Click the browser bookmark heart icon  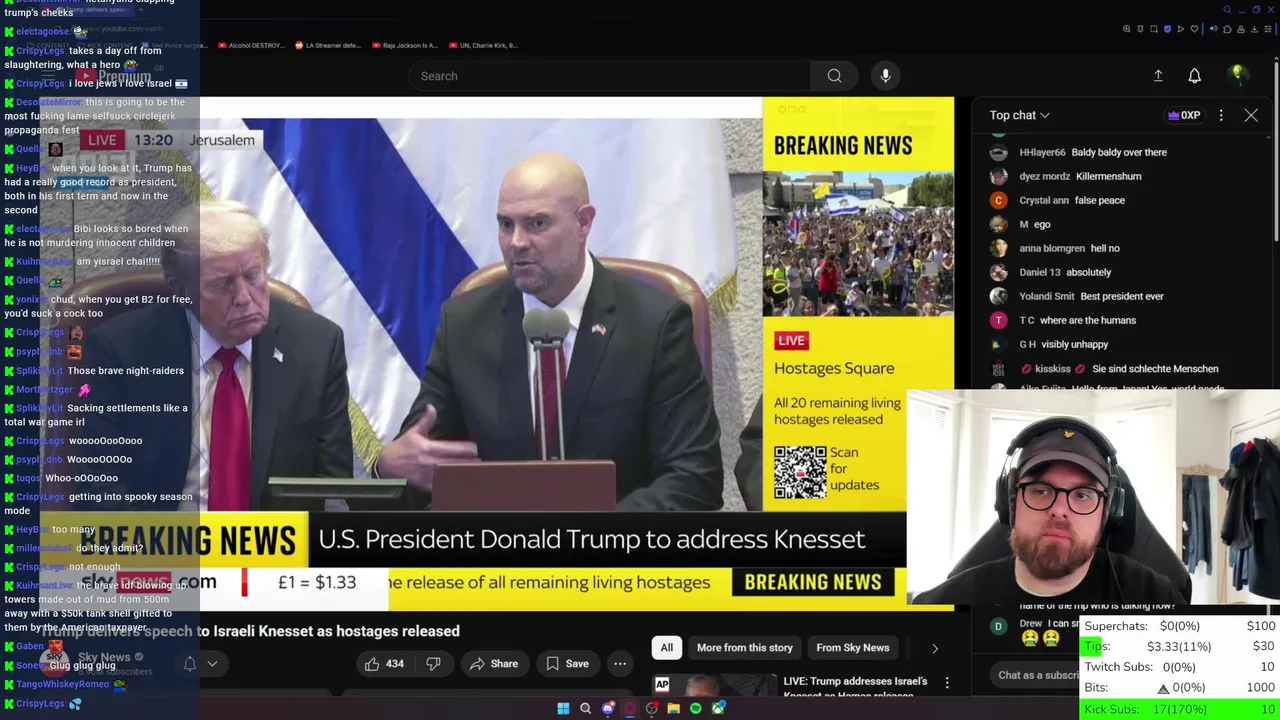(x=1194, y=29)
